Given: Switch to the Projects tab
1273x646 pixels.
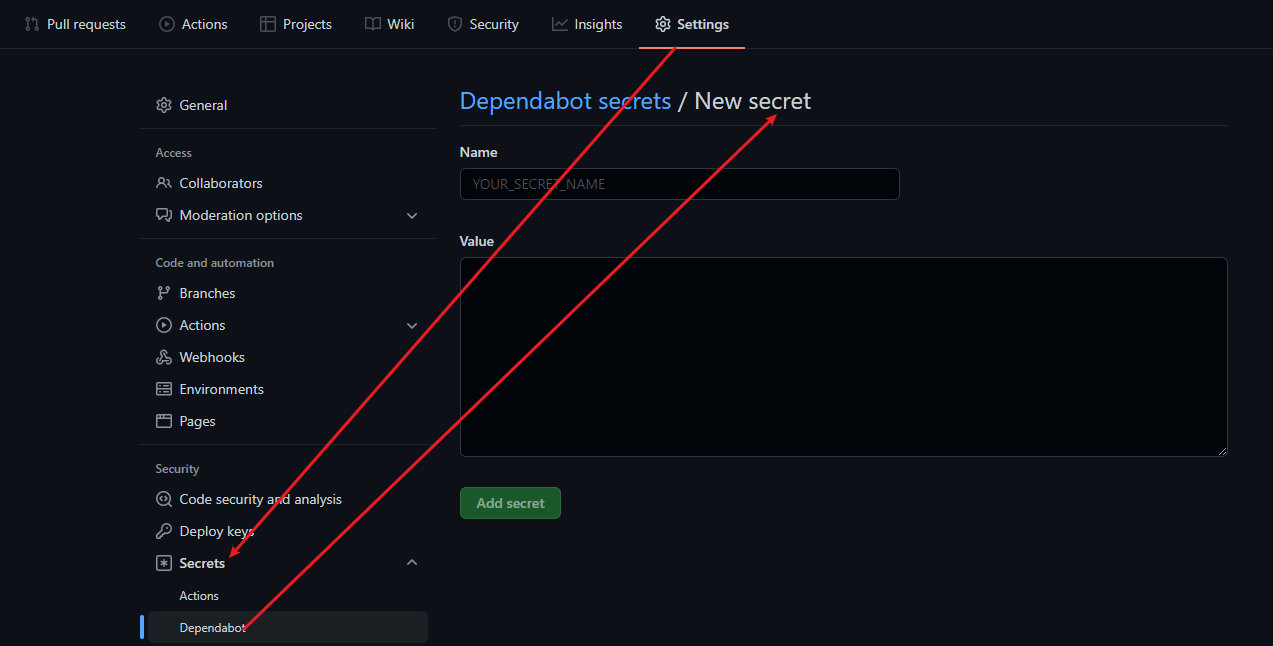Looking at the screenshot, I should [x=296, y=24].
